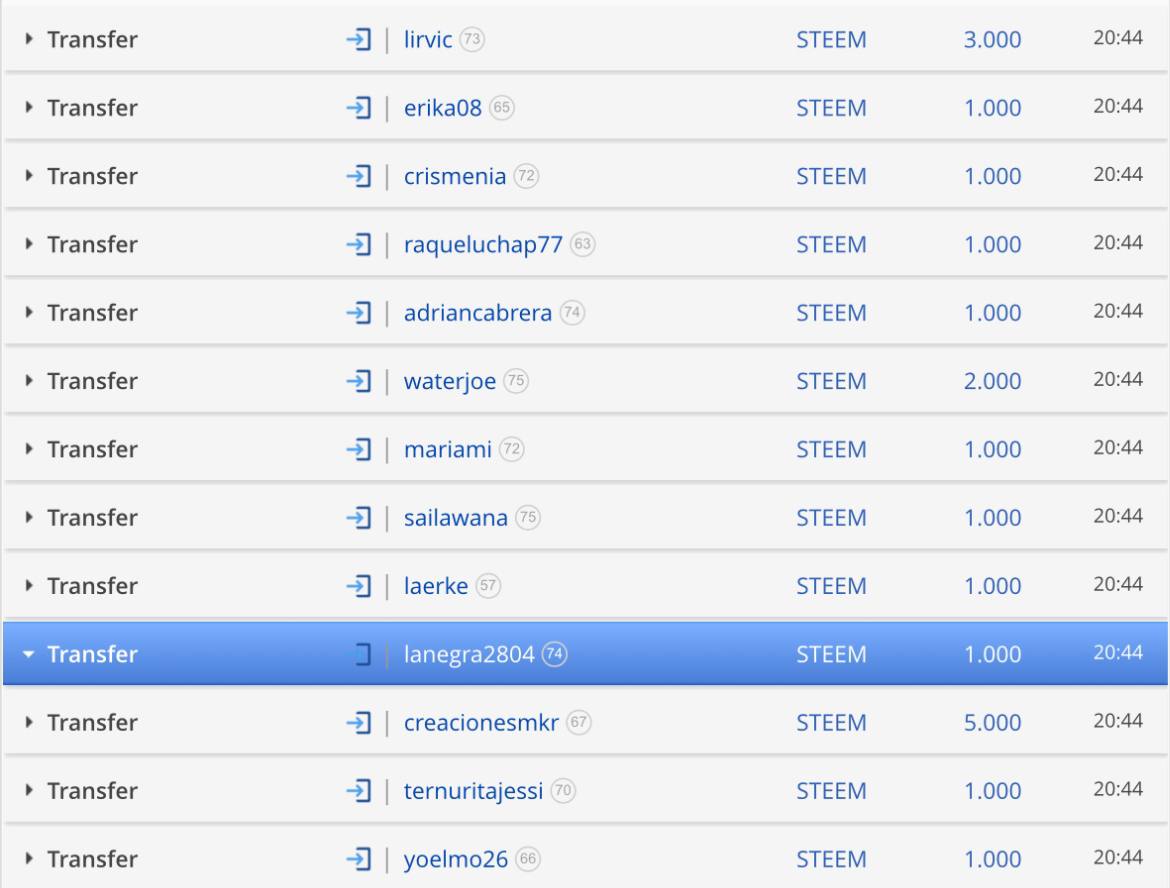Open the yoelmo26 account link

coord(455,860)
